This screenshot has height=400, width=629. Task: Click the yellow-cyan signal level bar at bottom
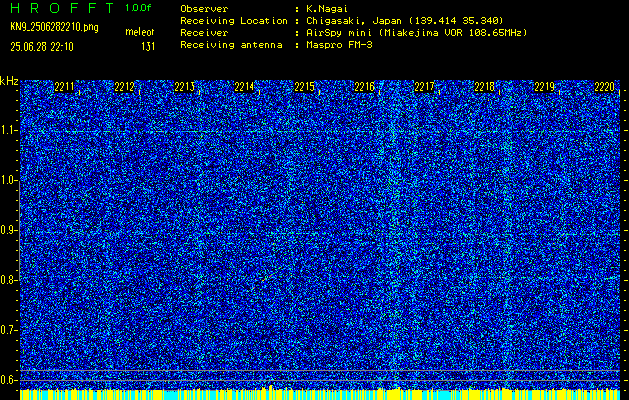(x=320, y=394)
